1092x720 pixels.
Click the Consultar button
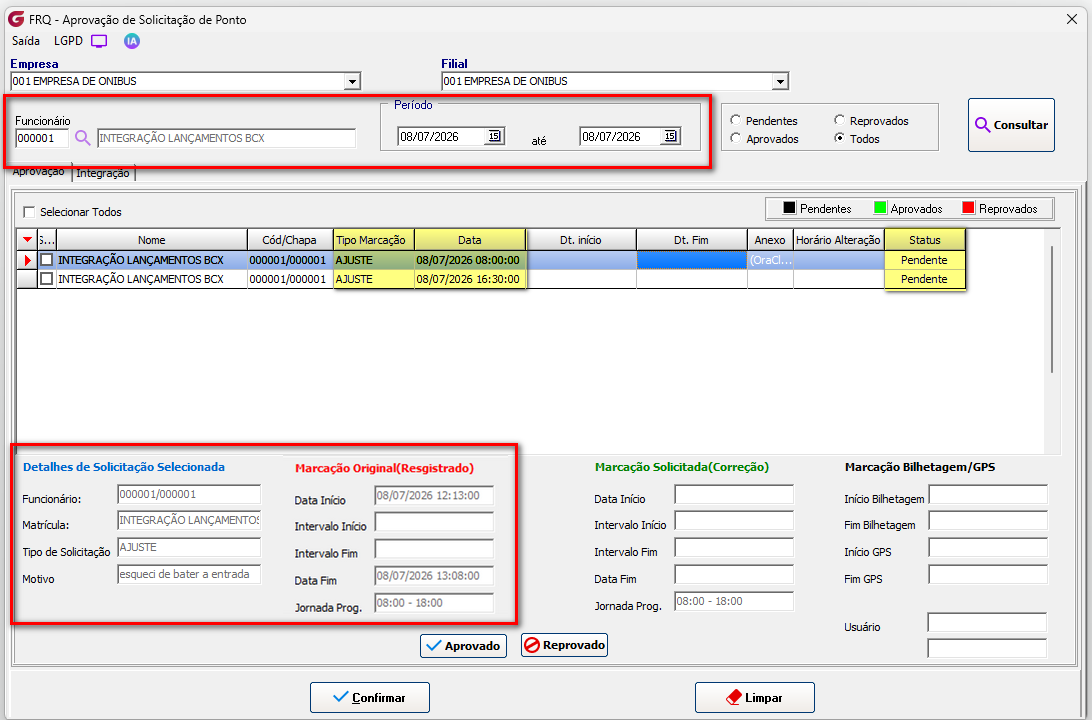(1011, 125)
